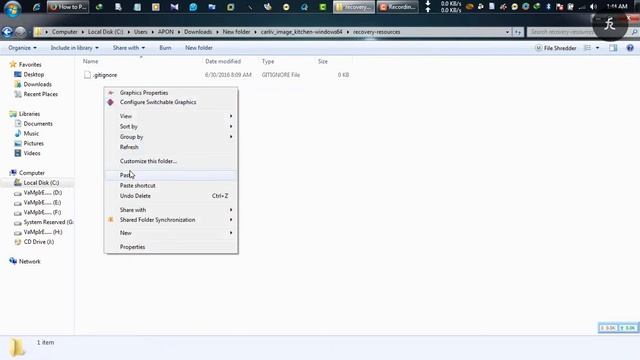Click Paste shortcut in context menu
The width and height of the screenshot is (640, 360).
click(171, 185)
